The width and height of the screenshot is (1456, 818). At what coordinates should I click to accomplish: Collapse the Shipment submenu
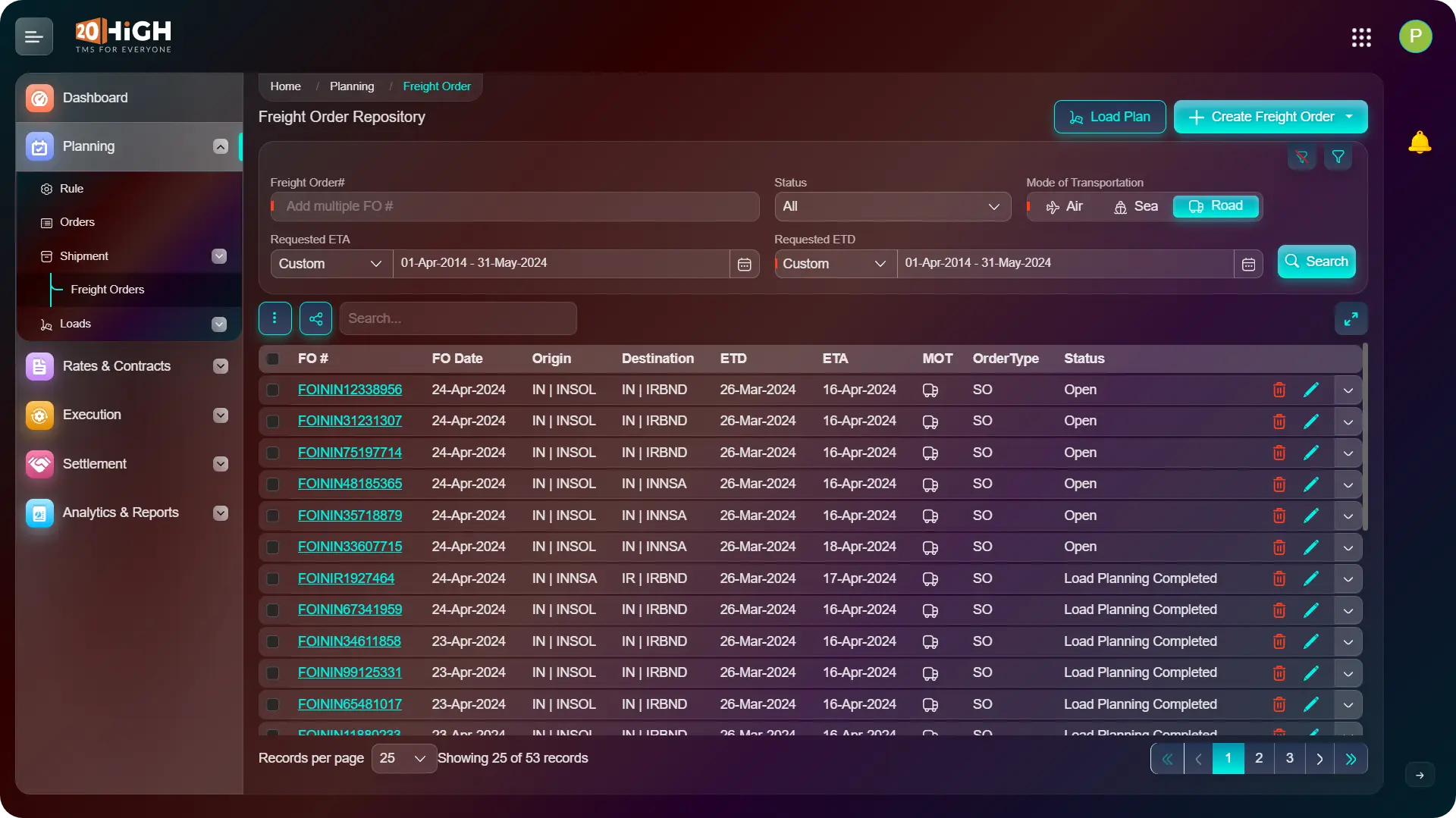tap(219, 256)
